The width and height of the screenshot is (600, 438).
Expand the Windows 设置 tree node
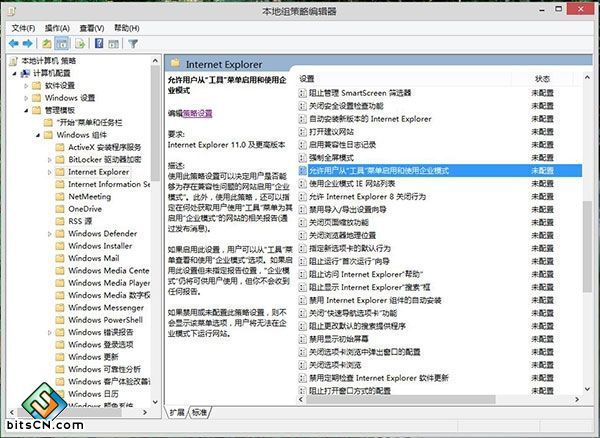(26, 98)
